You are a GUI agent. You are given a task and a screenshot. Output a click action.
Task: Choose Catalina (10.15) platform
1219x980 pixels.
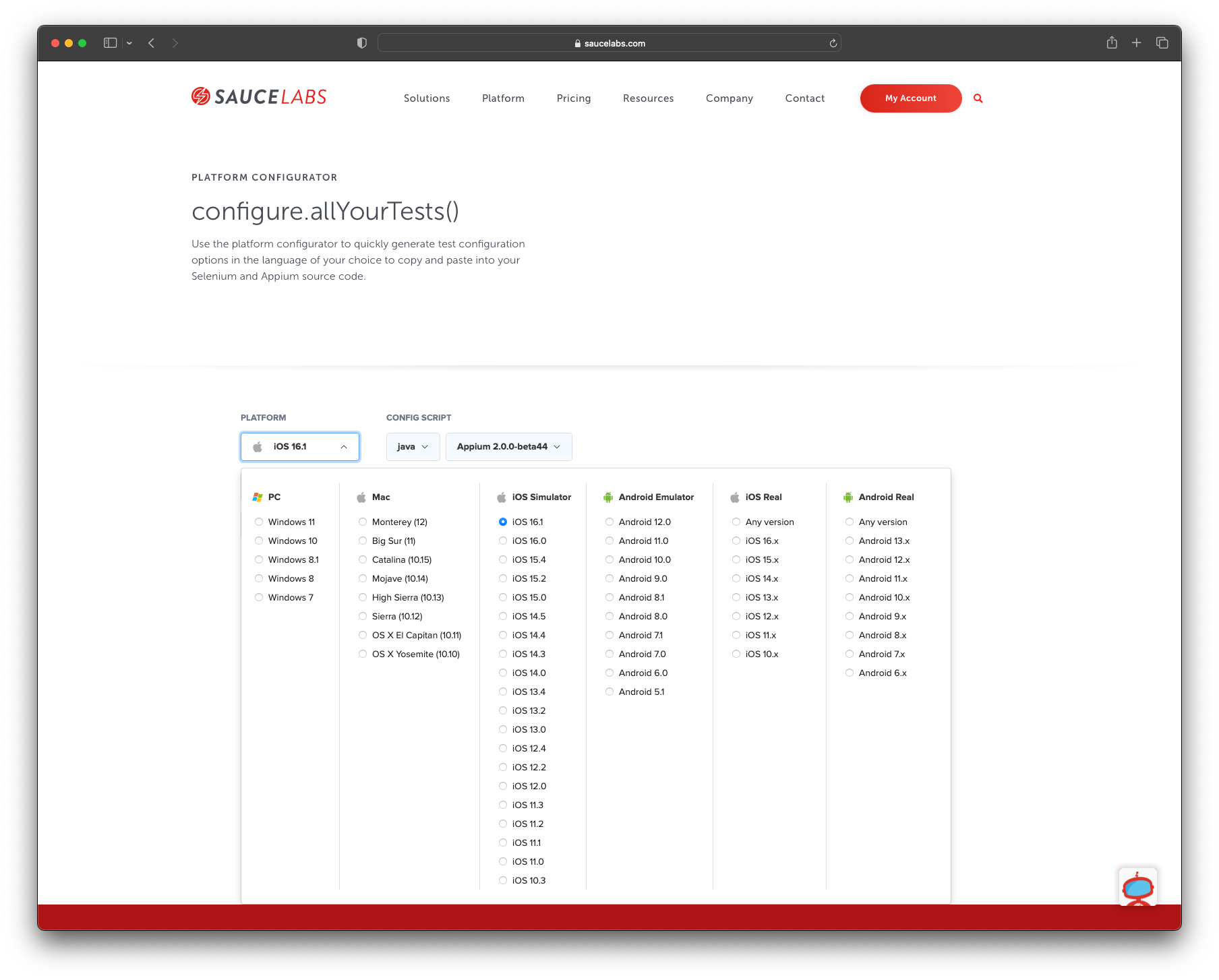(x=396, y=560)
